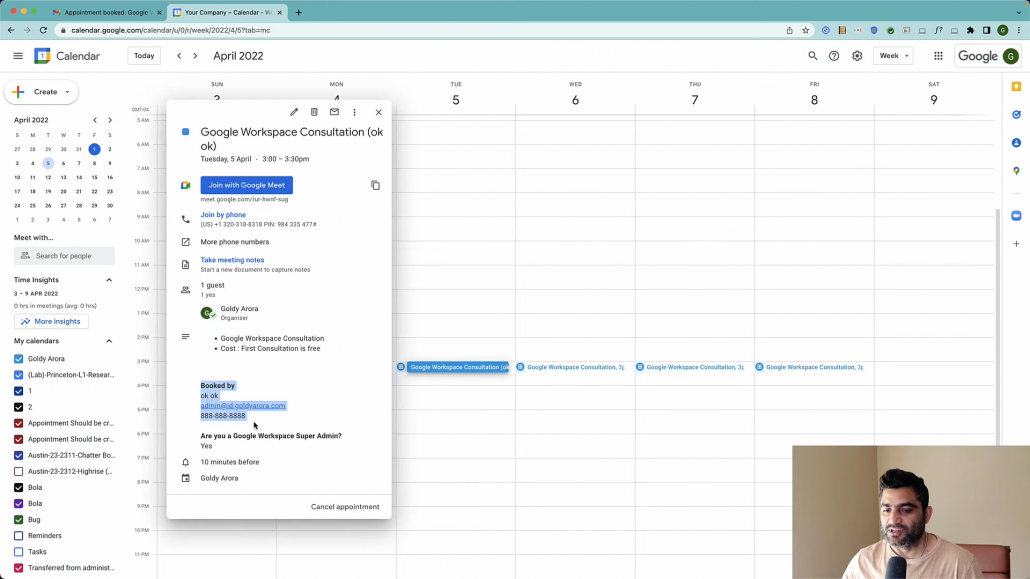Open Google account avatar

pyautogui.click(x=1011, y=57)
